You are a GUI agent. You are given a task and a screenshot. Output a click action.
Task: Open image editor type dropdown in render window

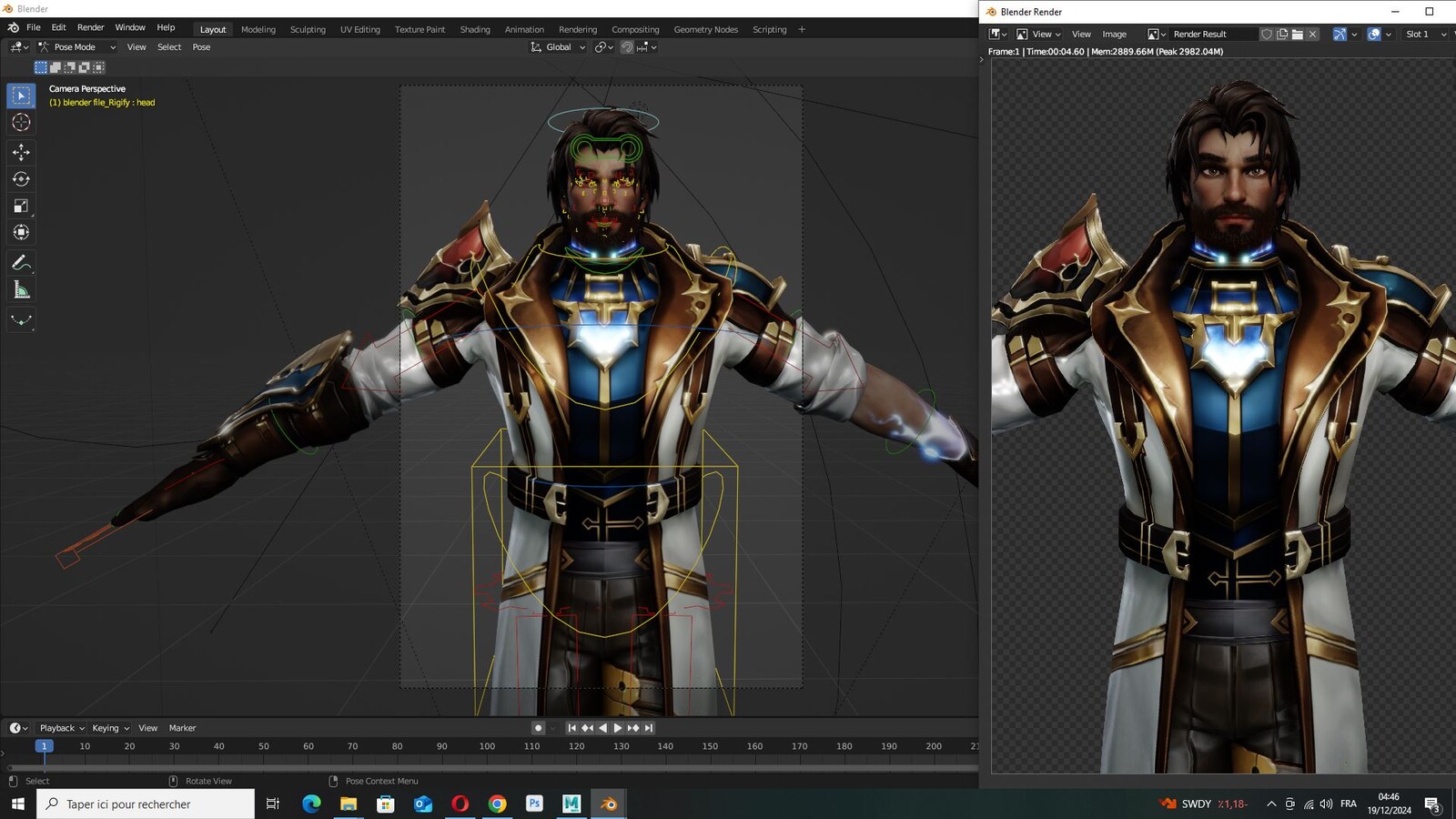pyautogui.click(x=998, y=34)
